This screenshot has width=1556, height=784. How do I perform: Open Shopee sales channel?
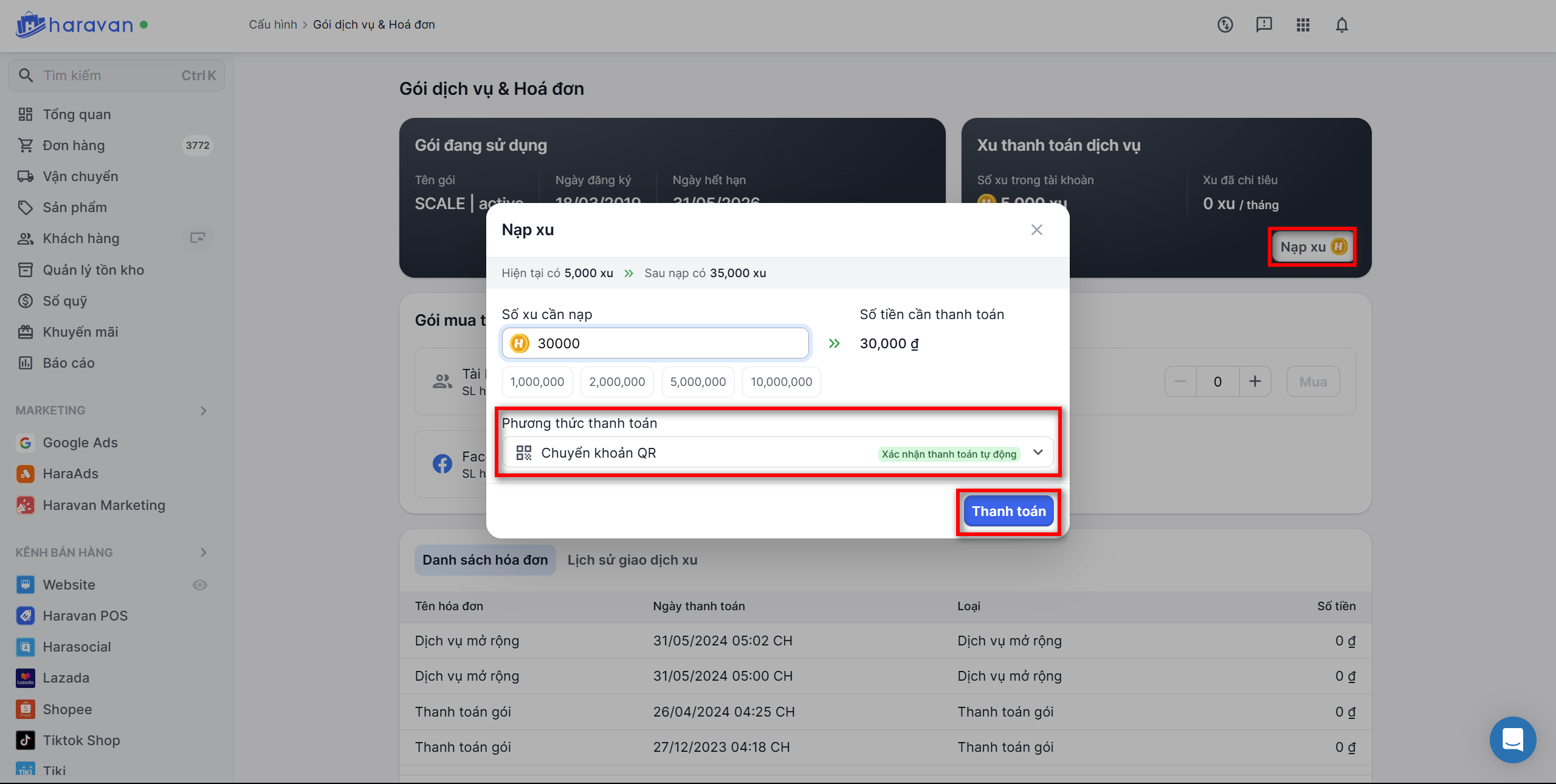pos(67,709)
